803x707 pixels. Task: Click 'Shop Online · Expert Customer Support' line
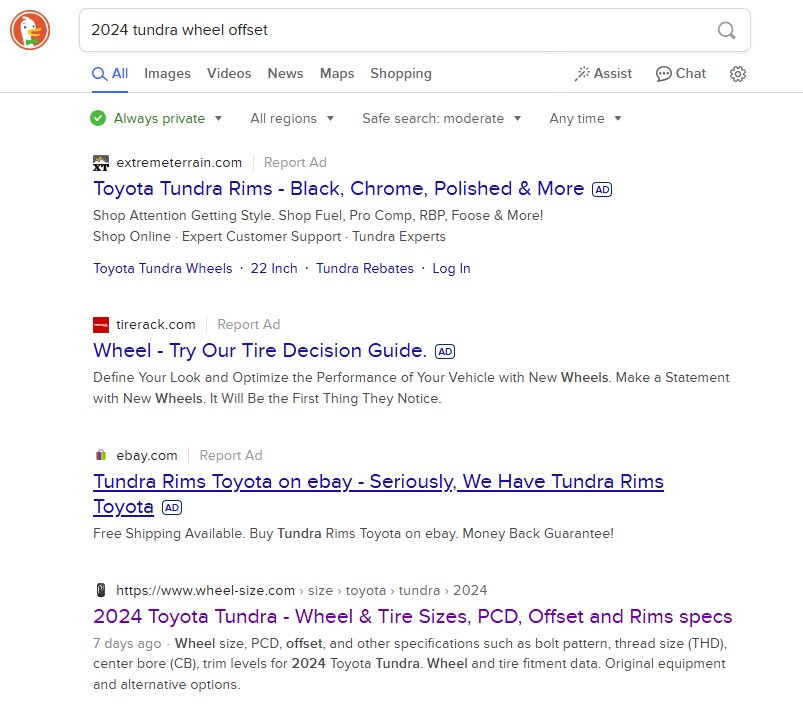269,237
